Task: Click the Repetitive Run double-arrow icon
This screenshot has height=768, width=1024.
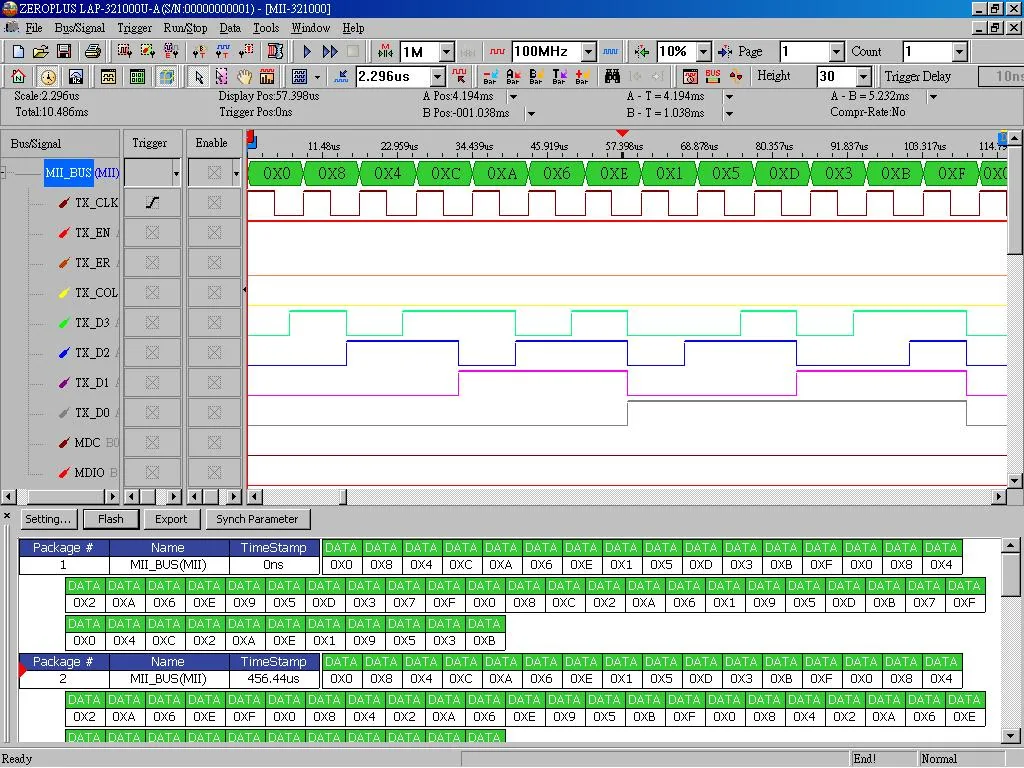Action: coord(330,51)
